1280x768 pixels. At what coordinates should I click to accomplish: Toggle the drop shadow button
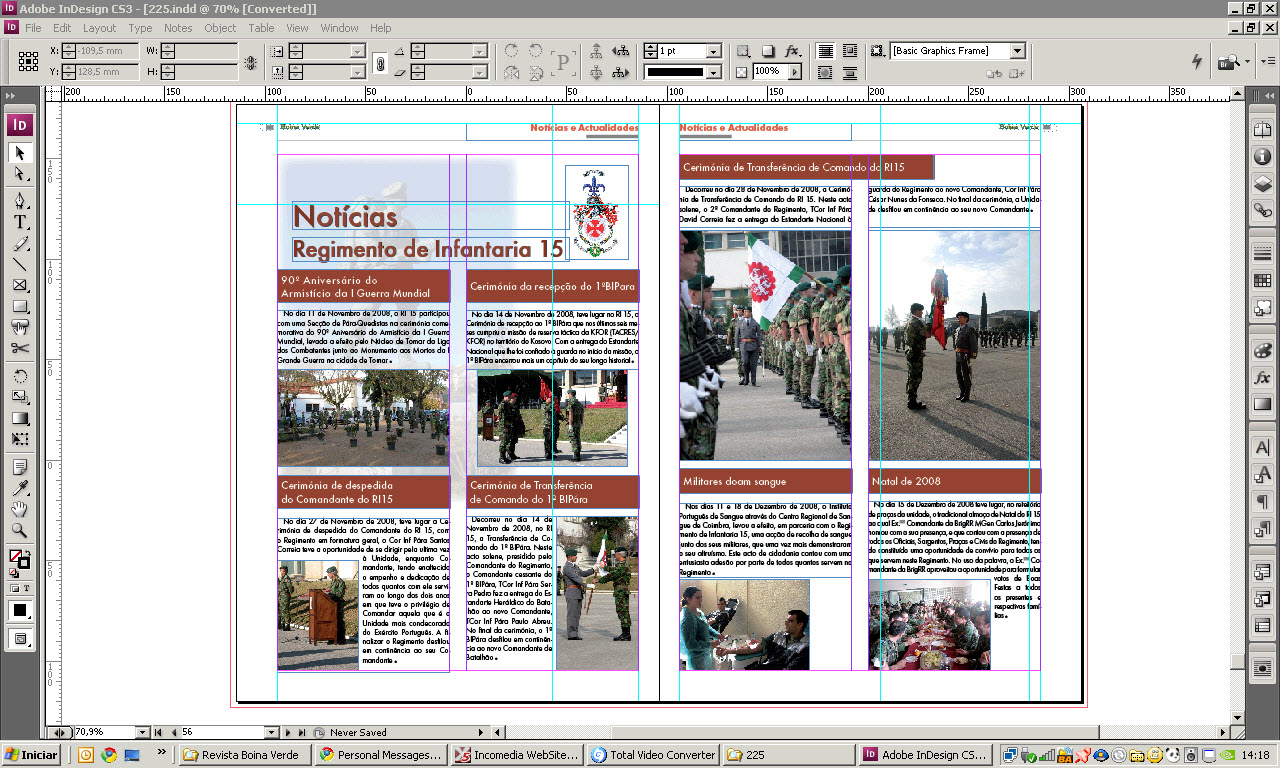coord(768,51)
